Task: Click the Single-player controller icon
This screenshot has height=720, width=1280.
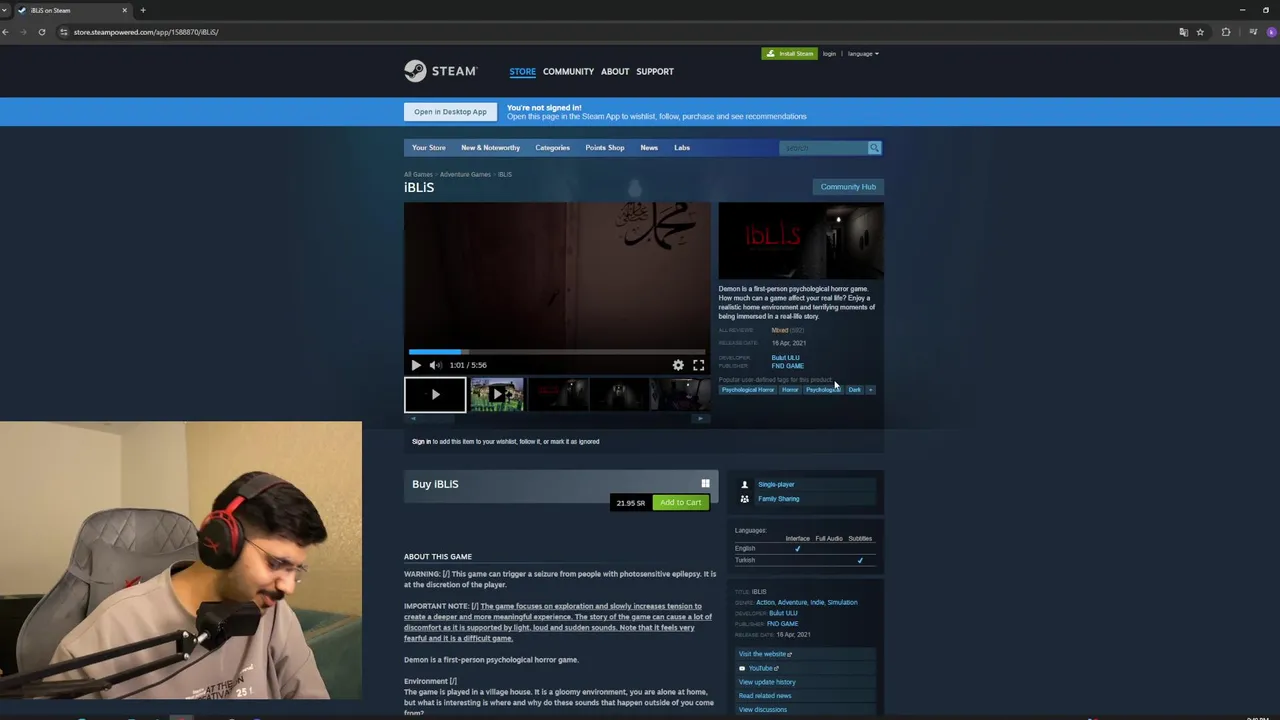Action: (x=744, y=485)
